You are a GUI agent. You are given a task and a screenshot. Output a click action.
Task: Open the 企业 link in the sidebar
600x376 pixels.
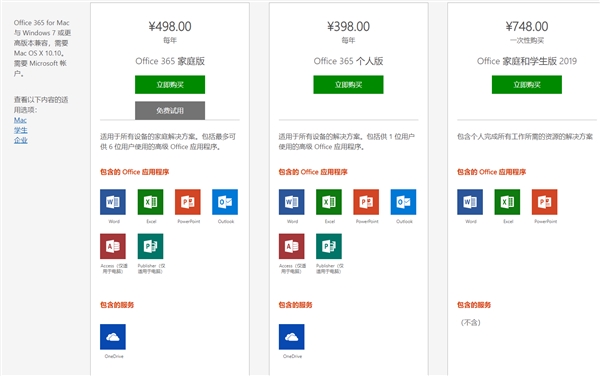point(21,140)
